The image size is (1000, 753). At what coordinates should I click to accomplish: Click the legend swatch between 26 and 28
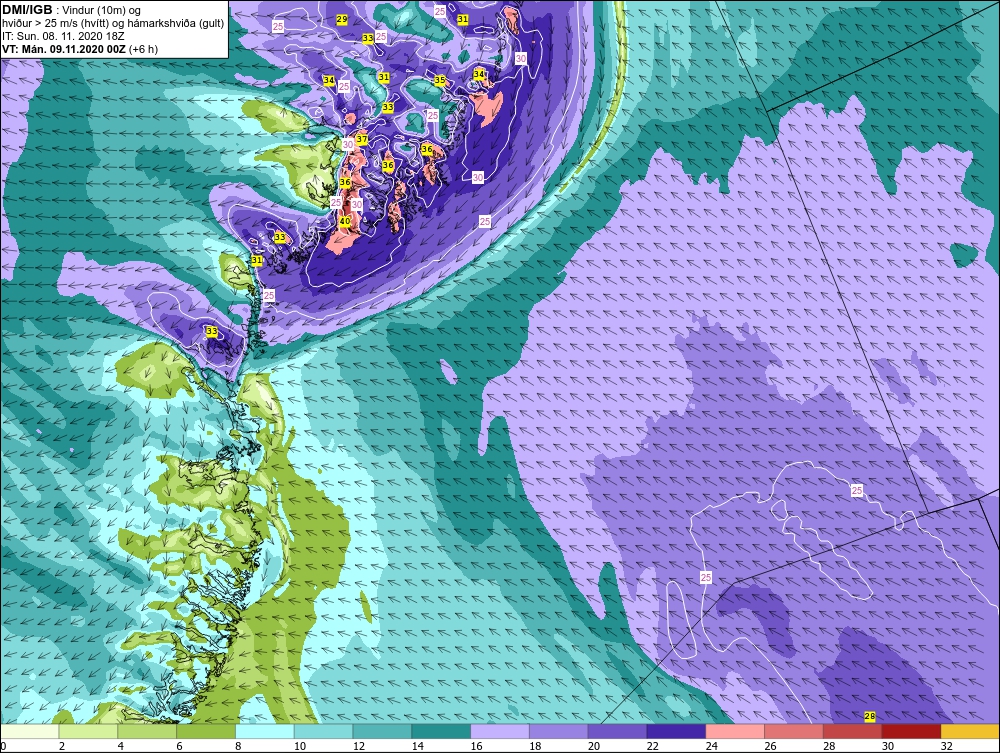click(793, 731)
